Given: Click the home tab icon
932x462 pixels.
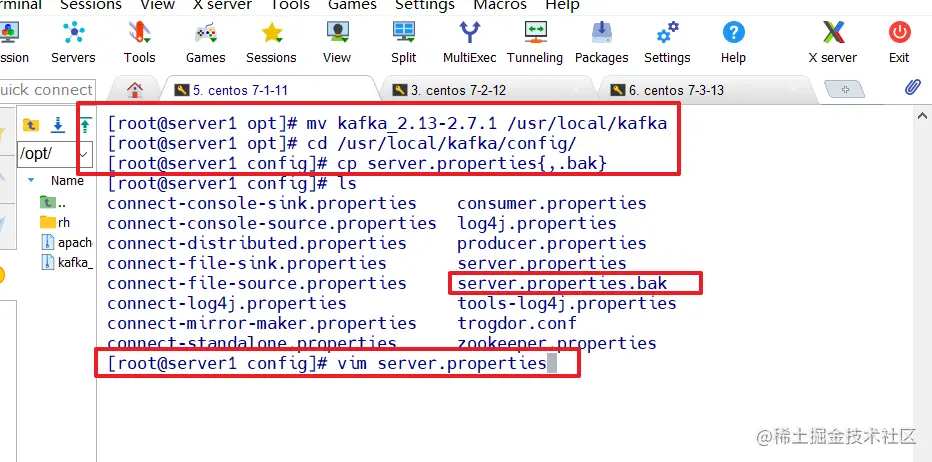Looking at the screenshot, I should point(135,90).
